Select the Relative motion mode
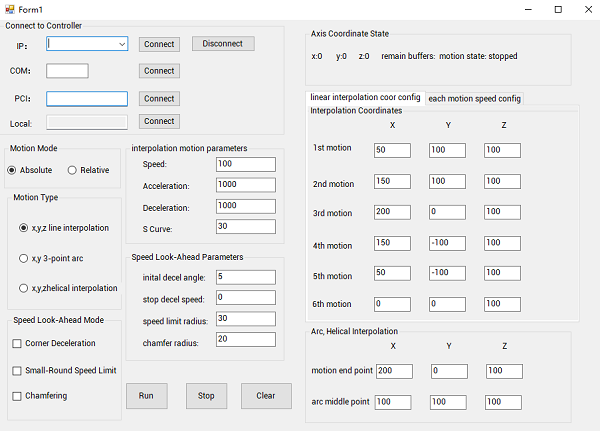Image resolution: width=600 pixels, height=431 pixels. (x=73, y=170)
